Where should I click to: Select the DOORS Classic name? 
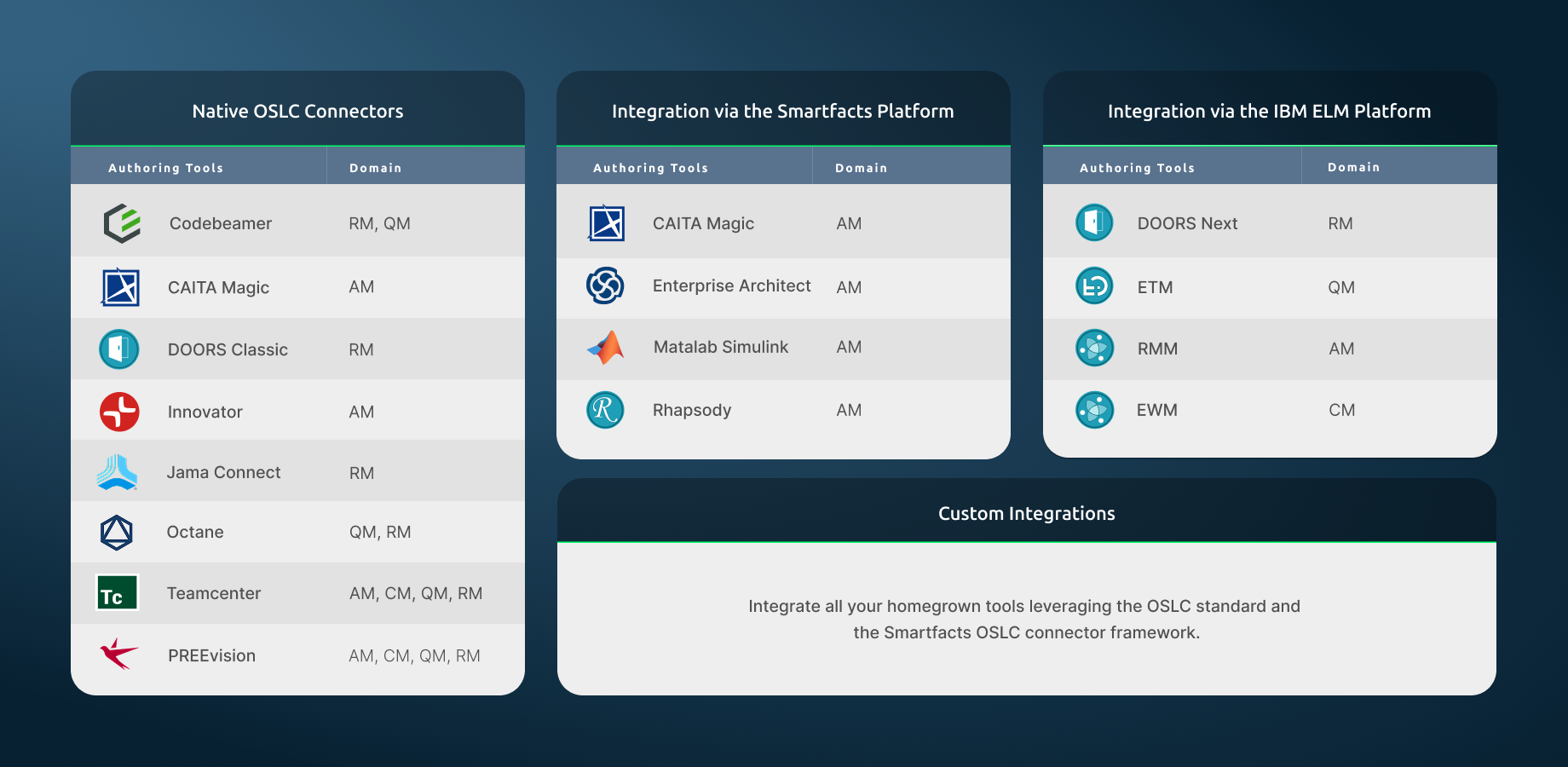click(228, 349)
